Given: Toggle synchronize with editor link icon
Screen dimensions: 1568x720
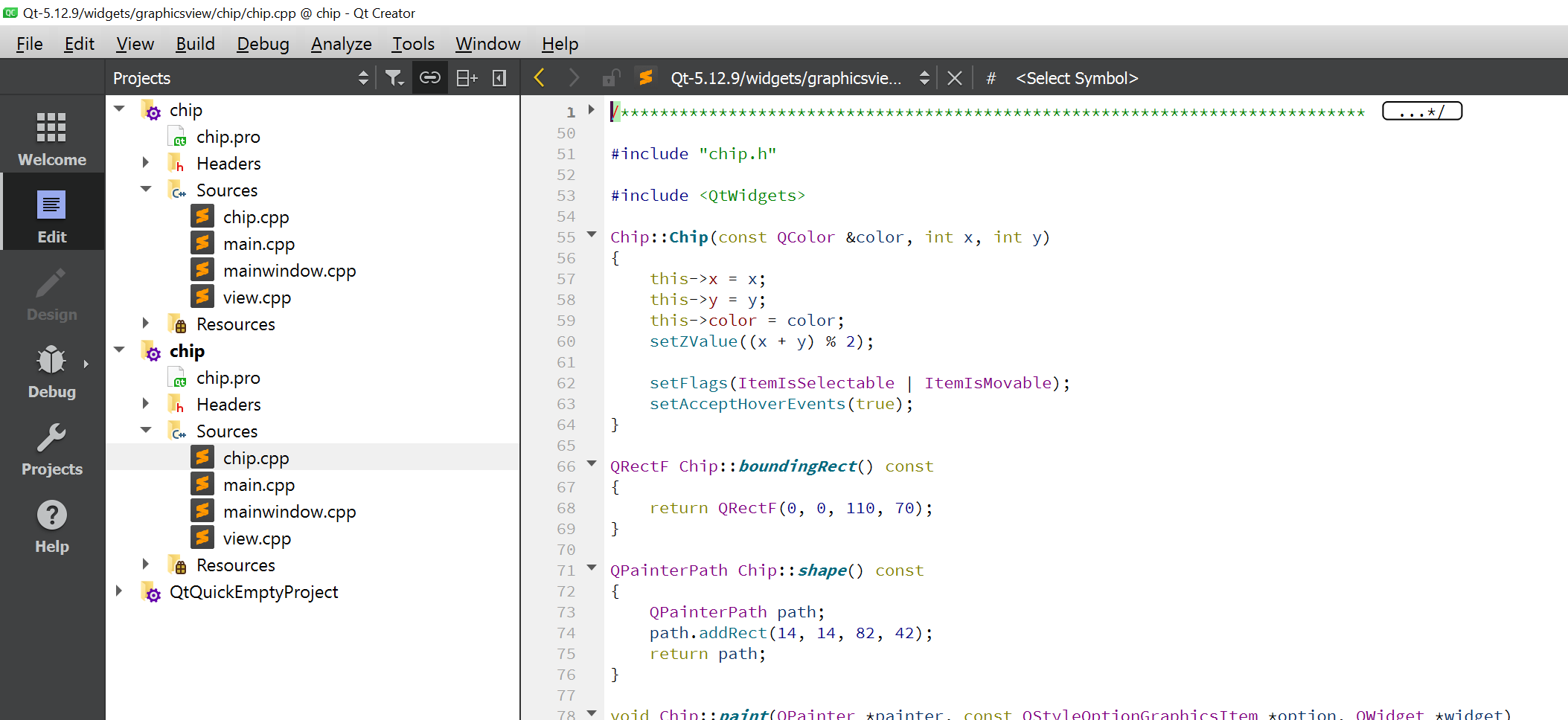Looking at the screenshot, I should [x=430, y=78].
